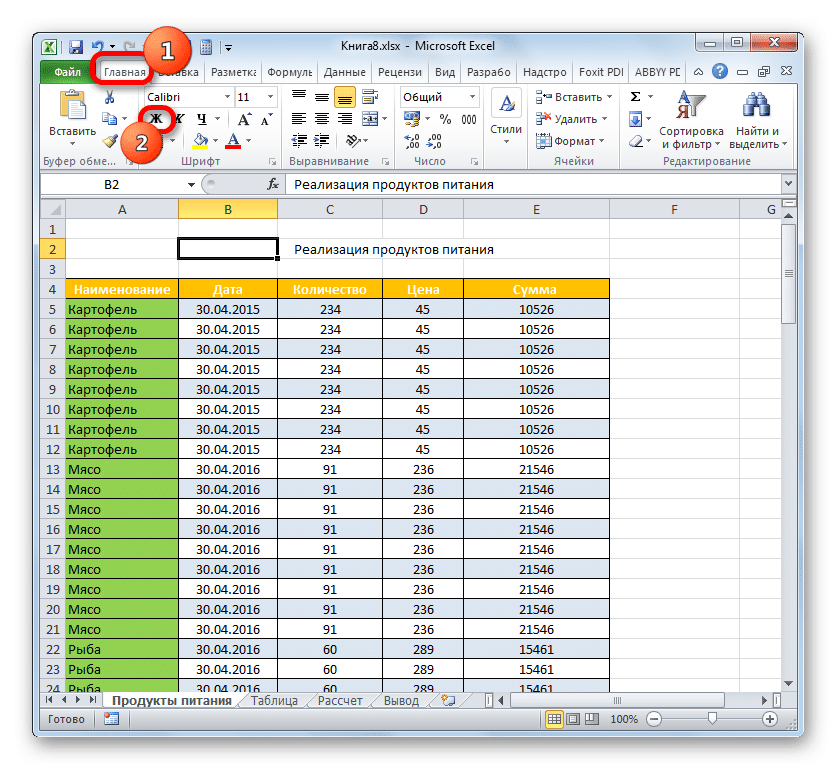837x770 pixels.
Task: Click the Файл button
Action: point(67,72)
